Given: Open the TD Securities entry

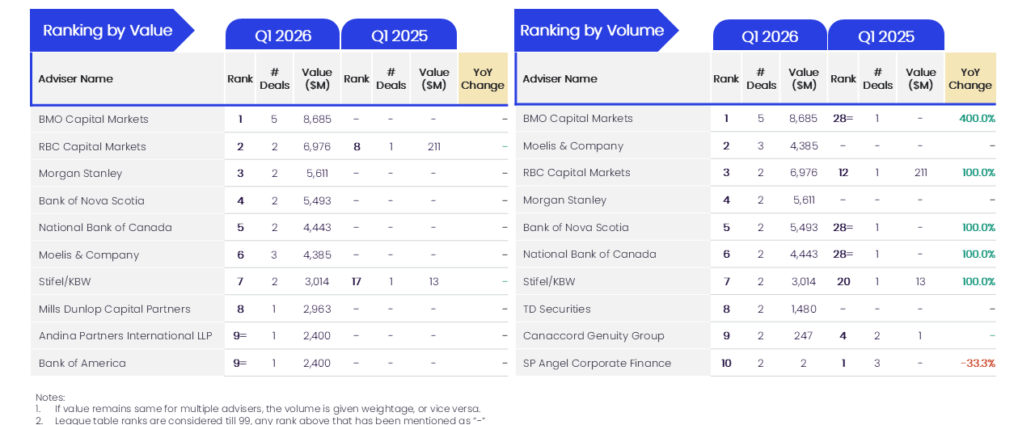Looking at the screenshot, I should click(556, 309).
